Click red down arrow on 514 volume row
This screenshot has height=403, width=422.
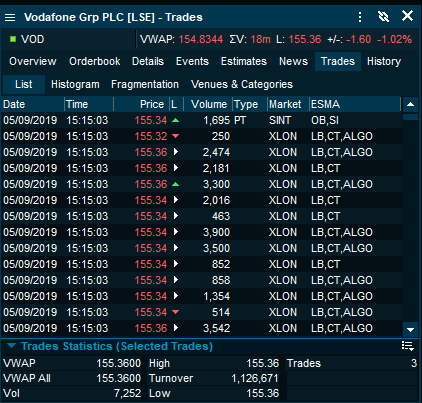175,312
